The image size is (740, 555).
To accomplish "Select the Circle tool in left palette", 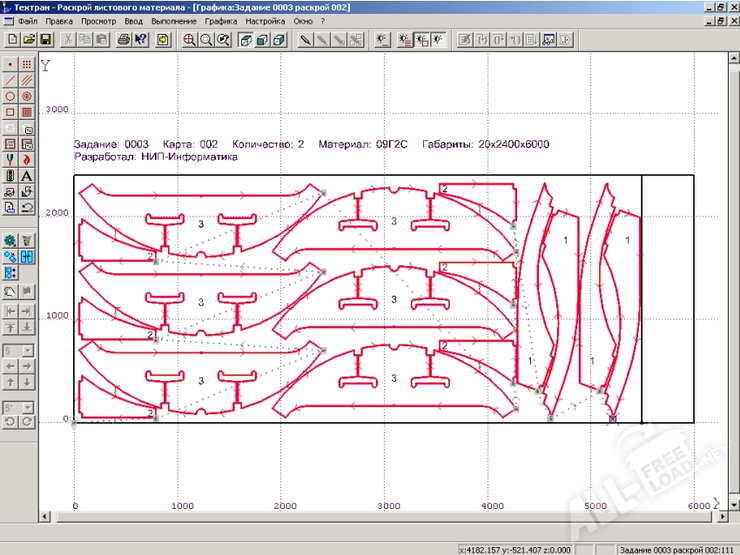I will point(10,96).
